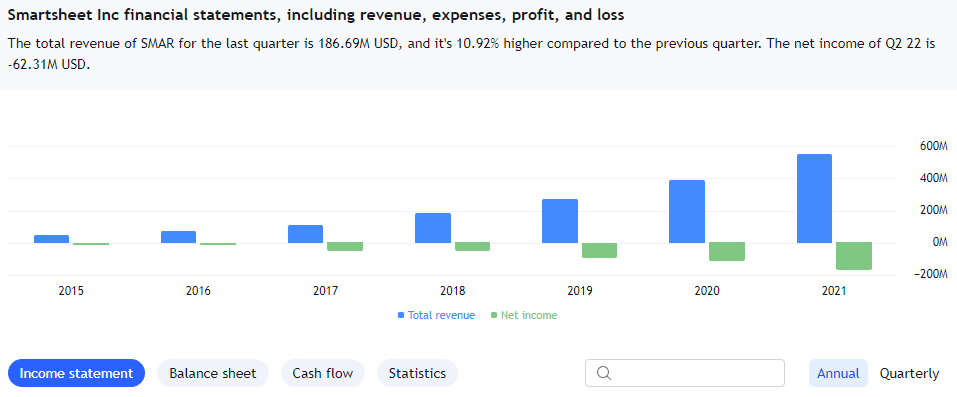This screenshot has height=397, width=957.
Task: Click the 2017 total revenue bar
Action: pyautogui.click(x=305, y=234)
